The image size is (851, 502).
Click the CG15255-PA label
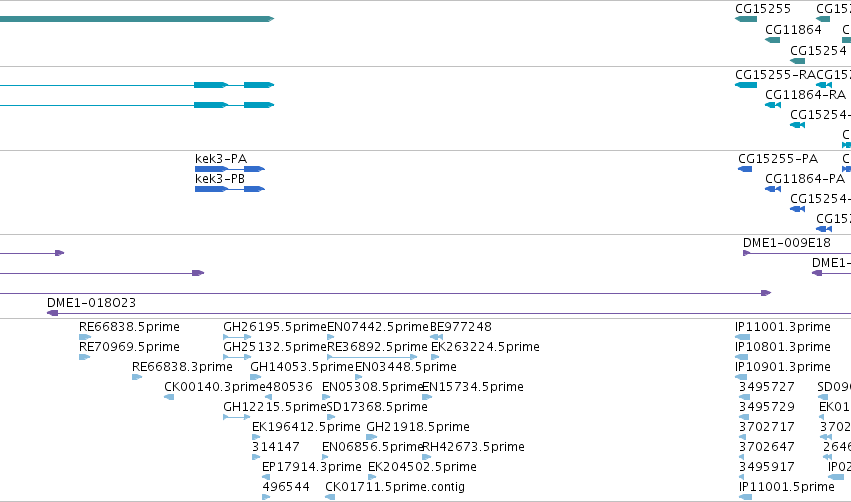pos(778,158)
